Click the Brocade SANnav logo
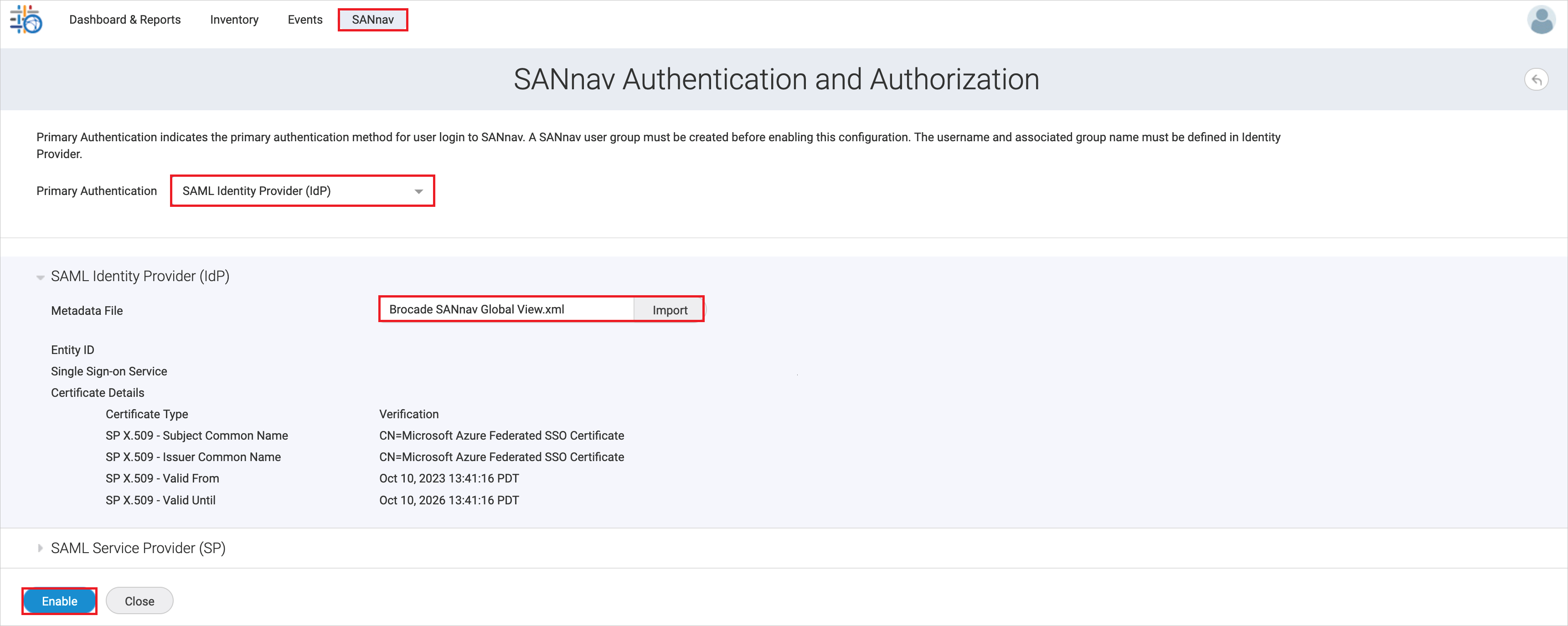 26,20
